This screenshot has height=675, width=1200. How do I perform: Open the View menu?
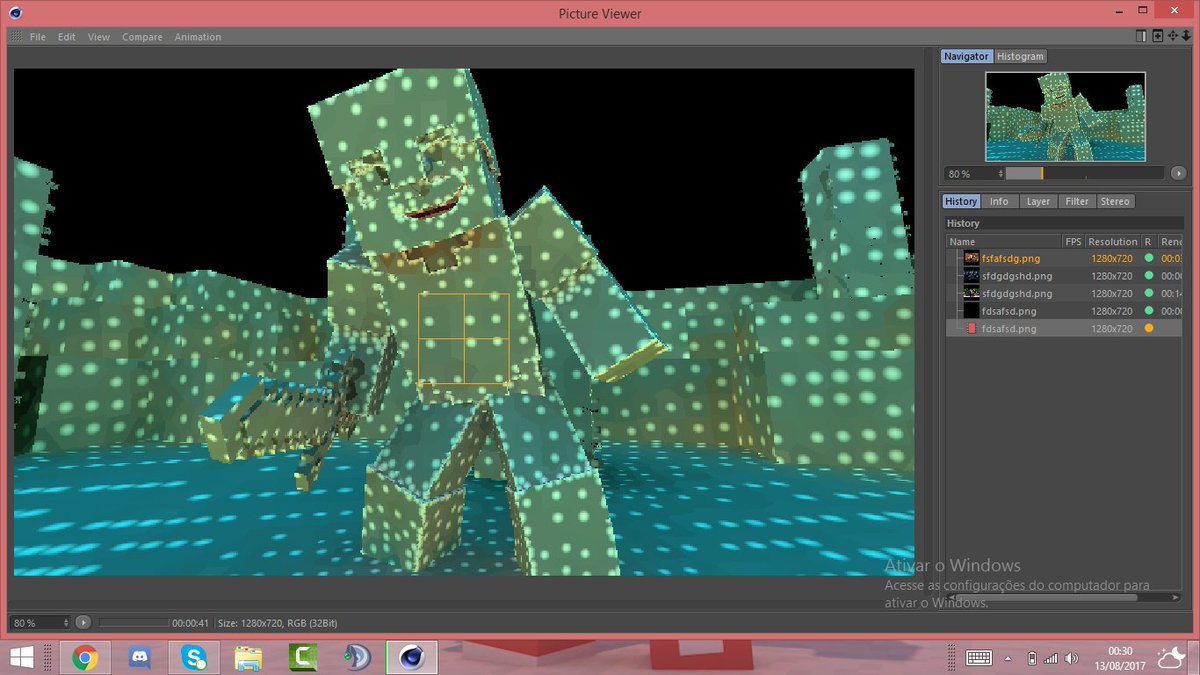[x=98, y=37]
